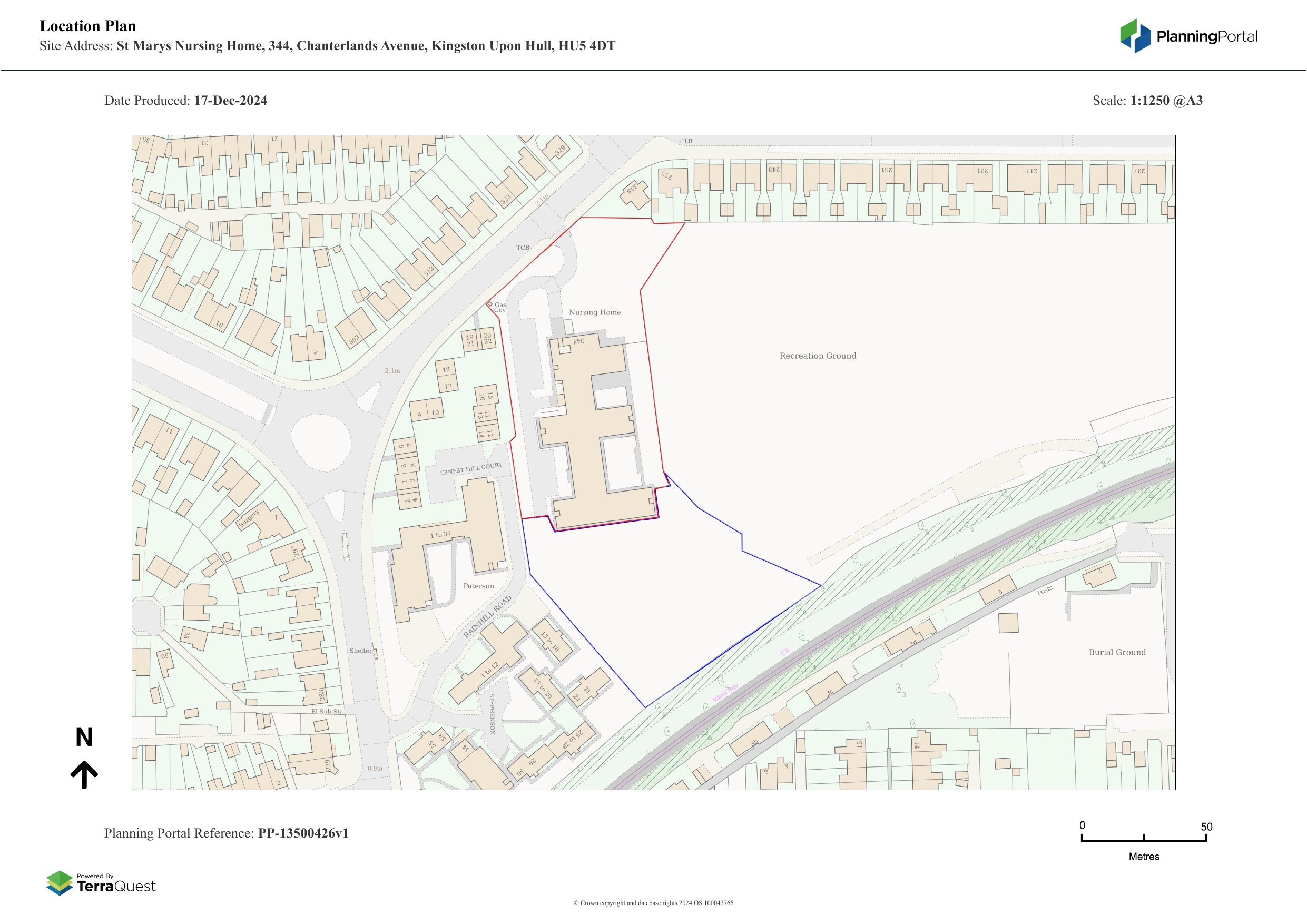Image resolution: width=1307 pixels, height=924 pixels.
Task: Click the Planning Portal Reference PP-13500426v1
Action: (x=303, y=833)
